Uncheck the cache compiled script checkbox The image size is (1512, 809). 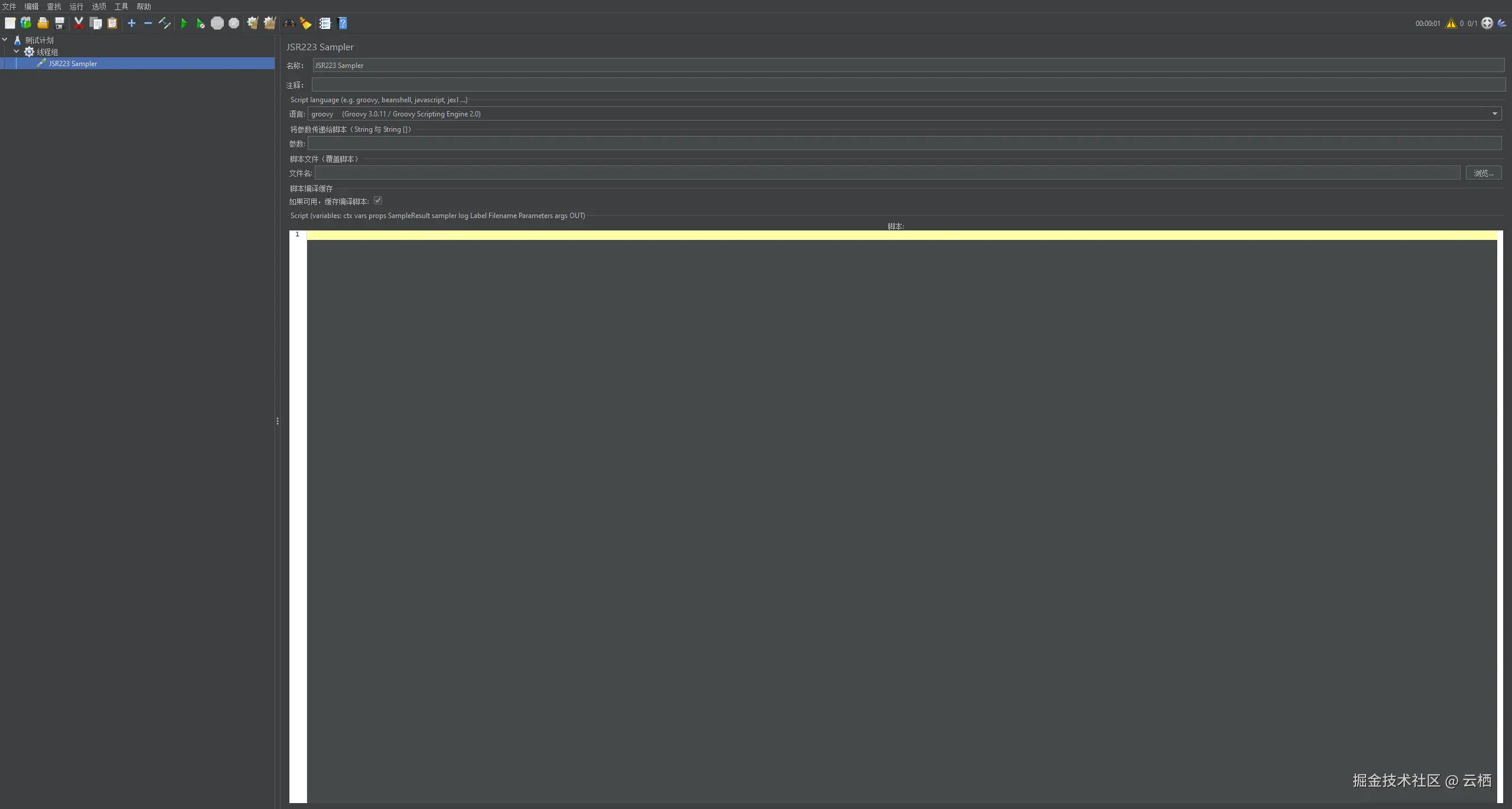pyautogui.click(x=378, y=201)
